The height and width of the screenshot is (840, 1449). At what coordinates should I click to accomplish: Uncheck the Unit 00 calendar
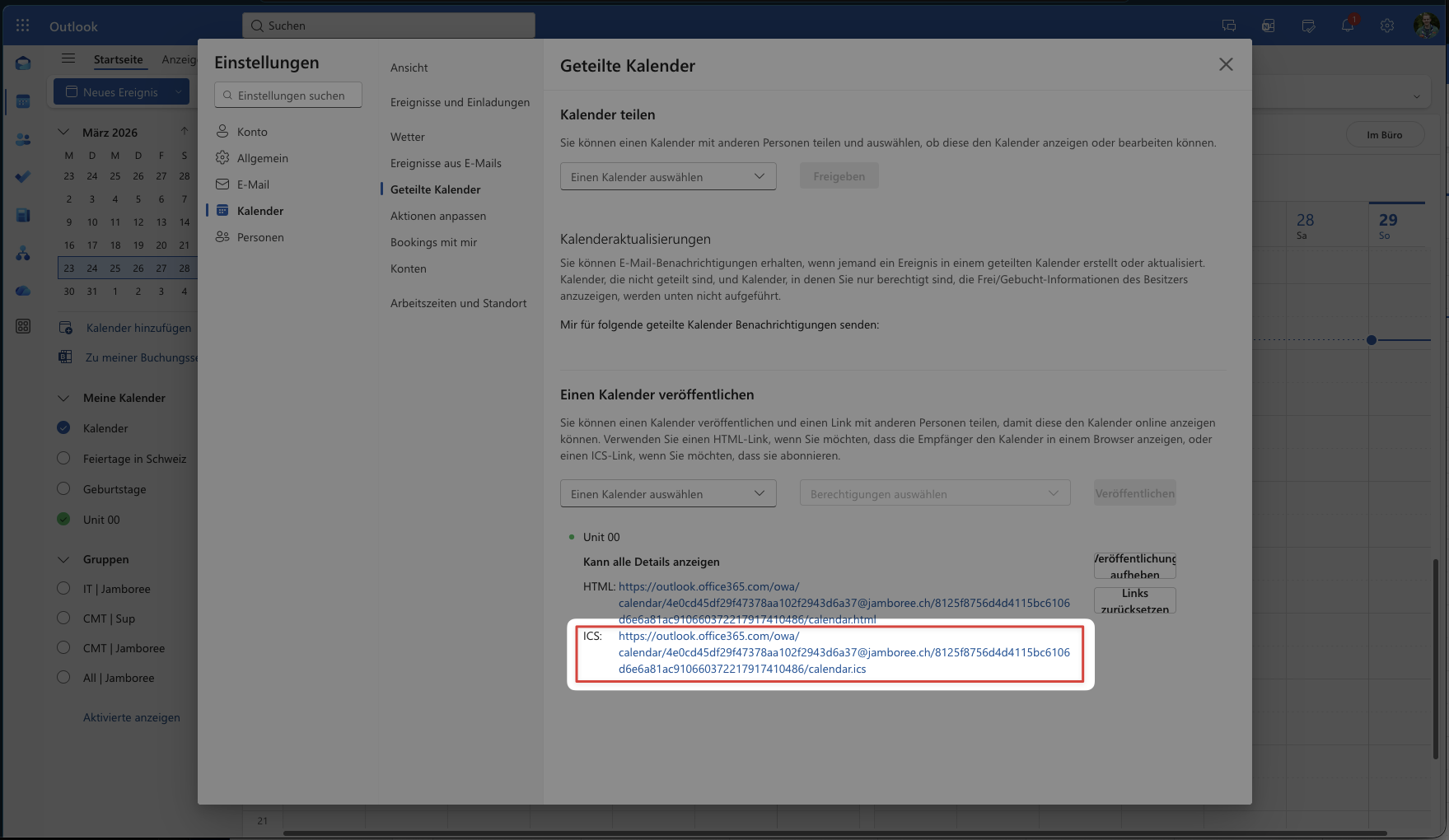63,520
